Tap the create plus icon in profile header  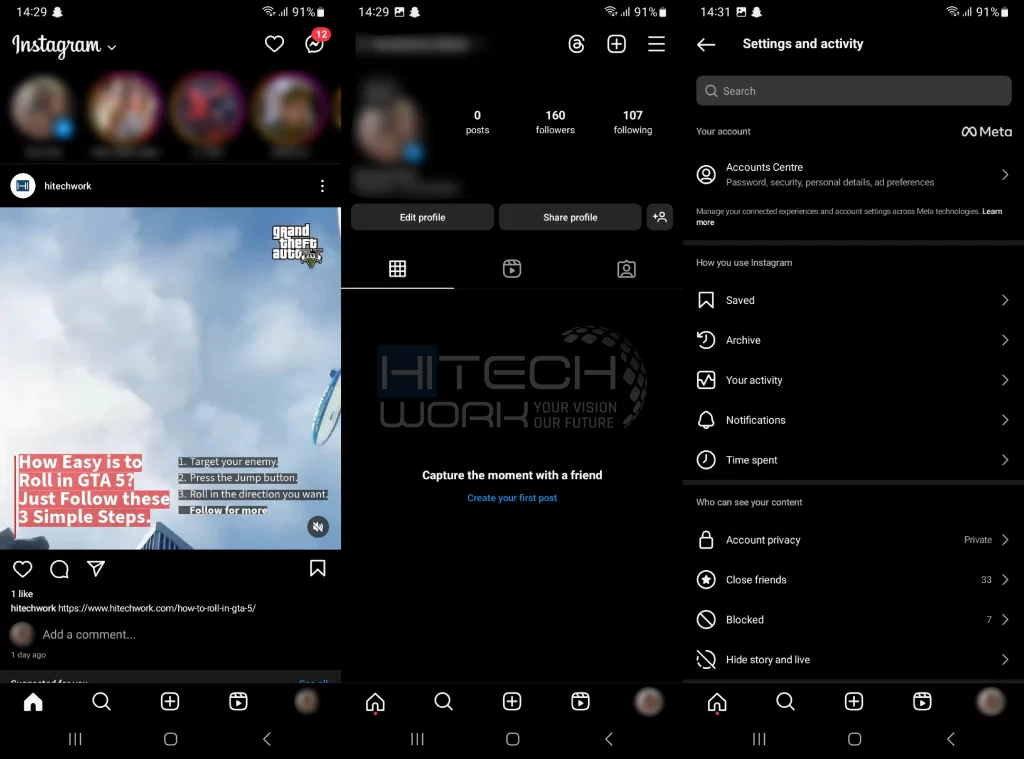(616, 44)
